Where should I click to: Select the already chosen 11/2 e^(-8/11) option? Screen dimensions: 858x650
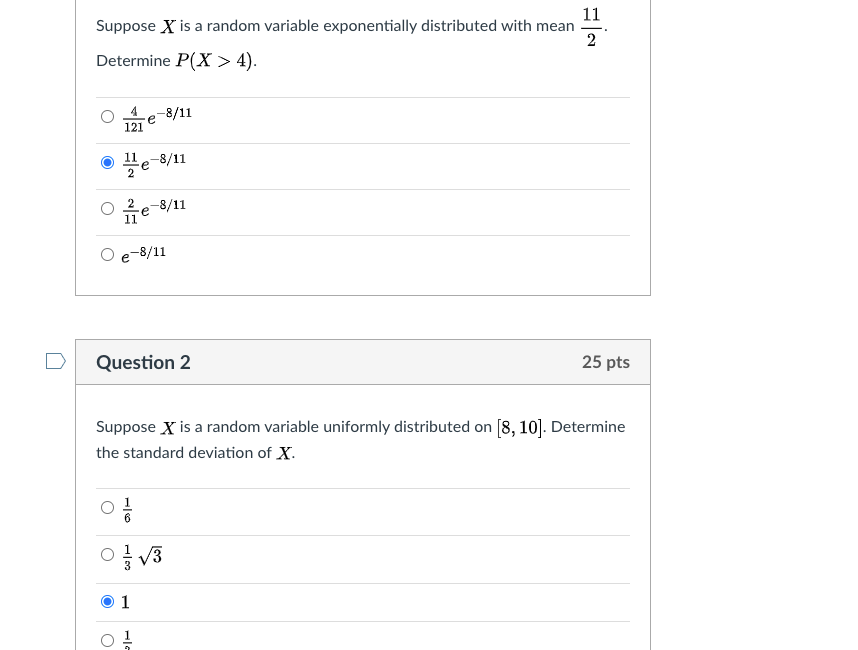tap(107, 162)
